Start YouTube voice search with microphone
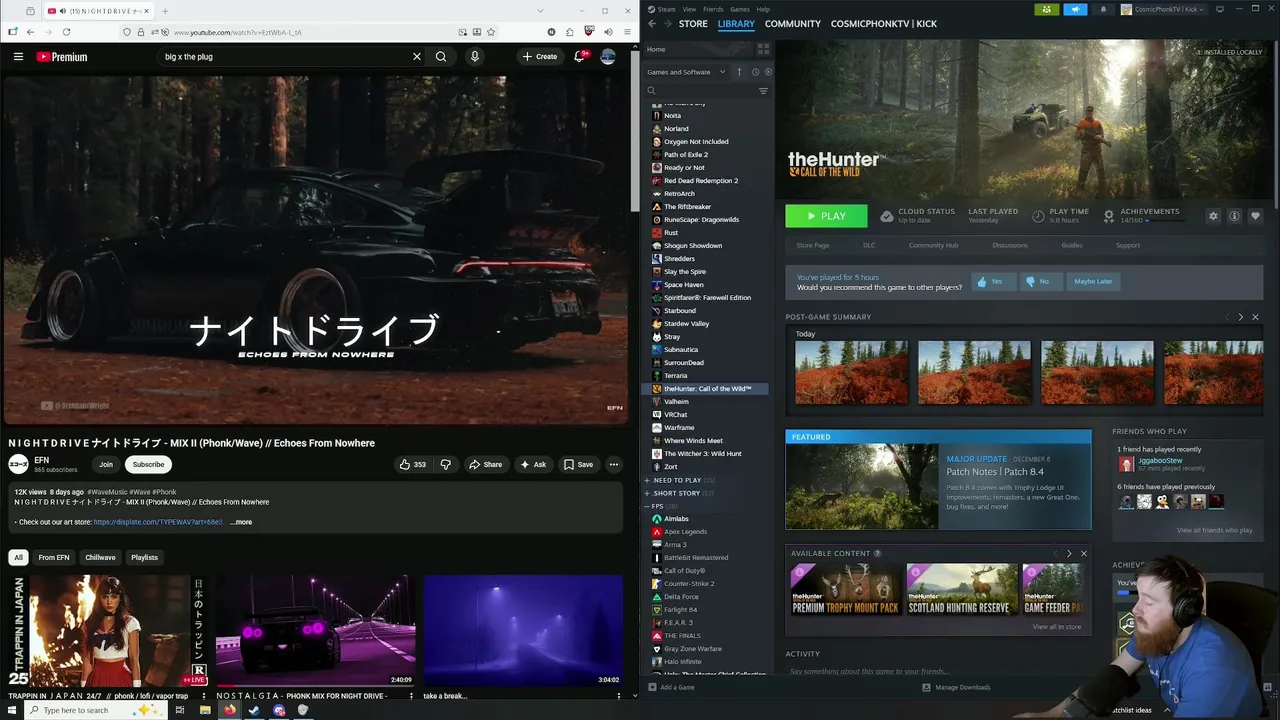Screen dimensions: 1280x720 pyautogui.click(x=475, y=57)
